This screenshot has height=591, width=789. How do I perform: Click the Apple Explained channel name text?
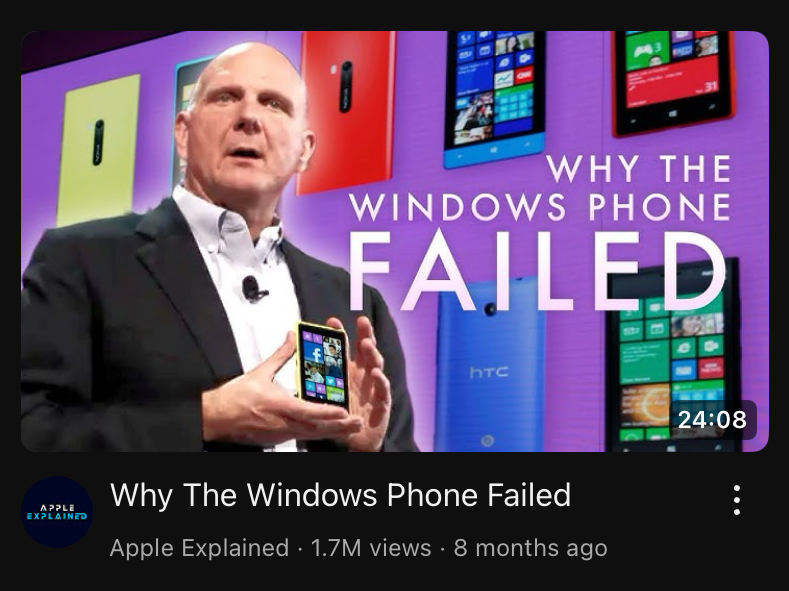tap(199, 548)
